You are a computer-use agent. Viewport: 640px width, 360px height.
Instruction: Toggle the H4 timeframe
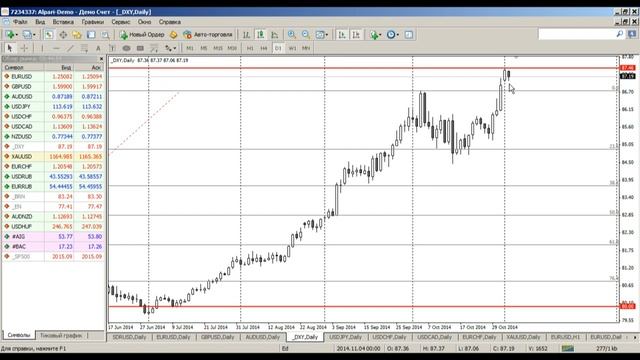[x=264, y=48]
